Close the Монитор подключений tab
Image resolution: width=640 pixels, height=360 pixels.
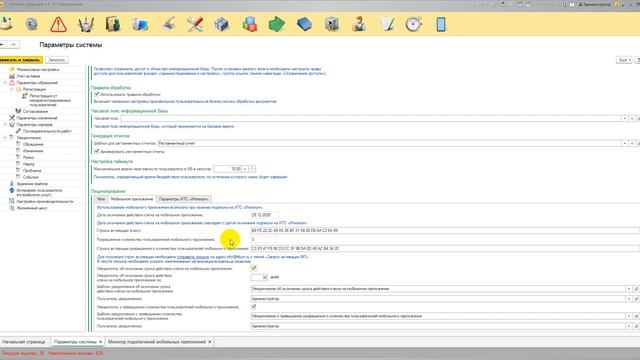[210, 342]
